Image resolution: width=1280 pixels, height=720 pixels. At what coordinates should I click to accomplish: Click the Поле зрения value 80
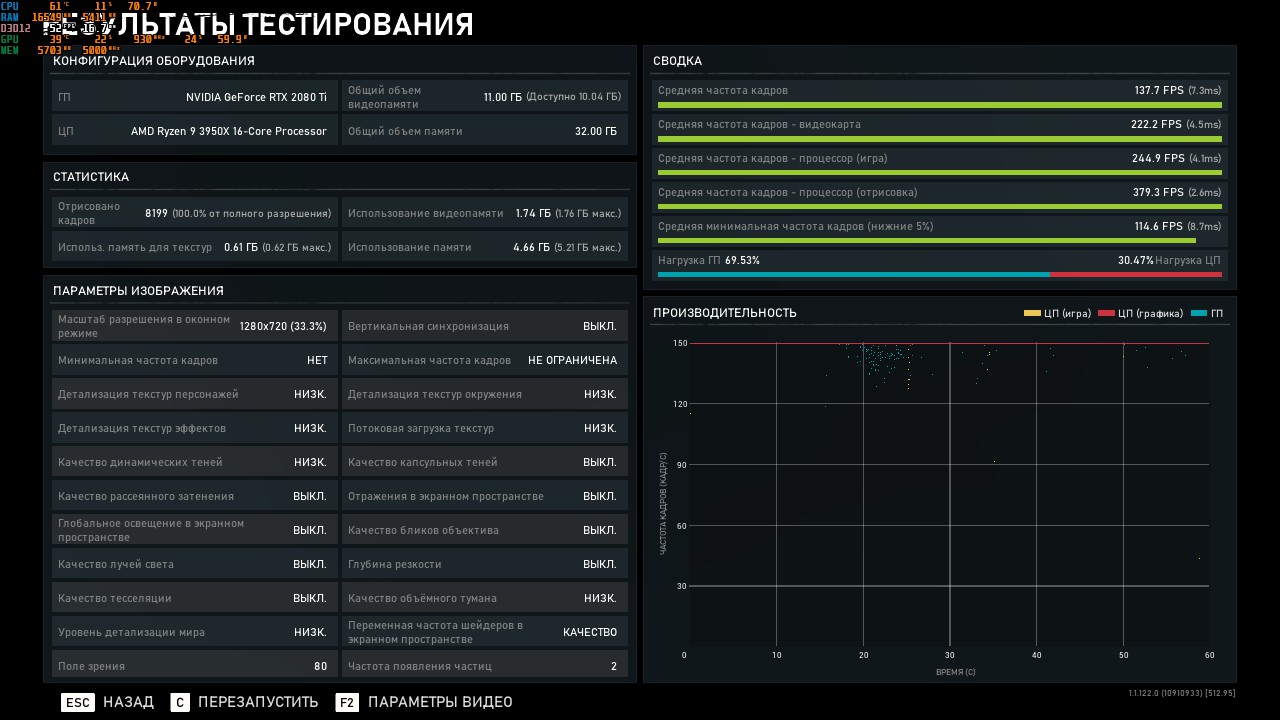pyautogui.click(x=320, y=666)
